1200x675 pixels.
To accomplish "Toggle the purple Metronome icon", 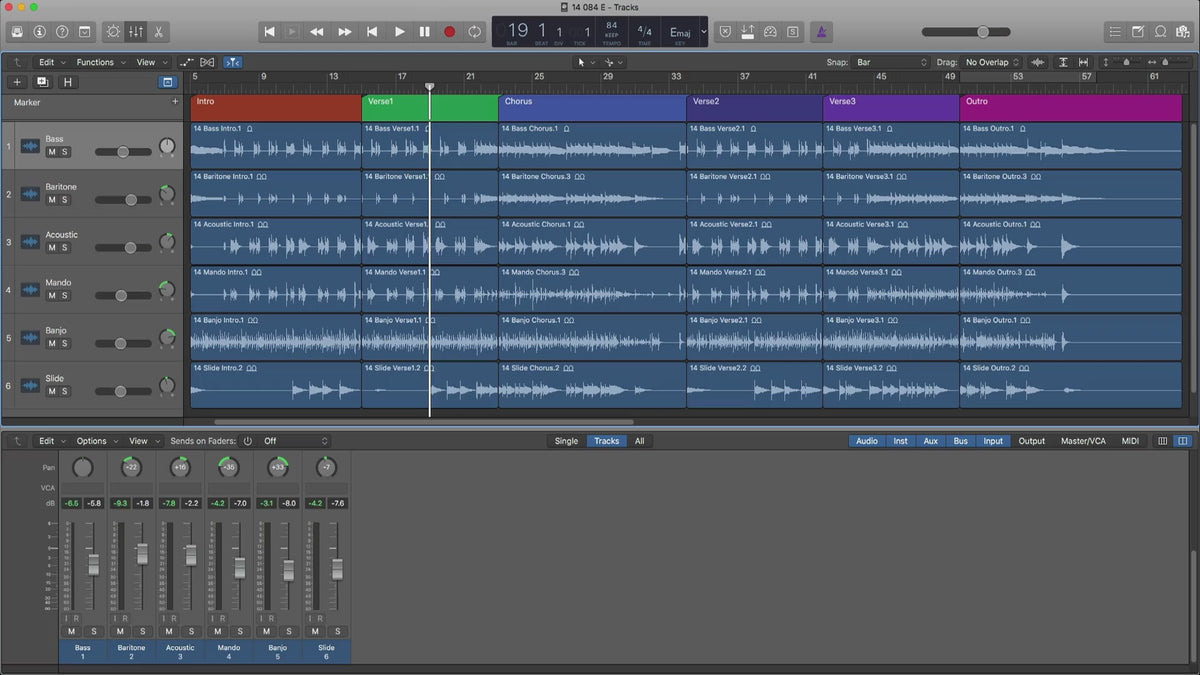I will coord(820,32).
